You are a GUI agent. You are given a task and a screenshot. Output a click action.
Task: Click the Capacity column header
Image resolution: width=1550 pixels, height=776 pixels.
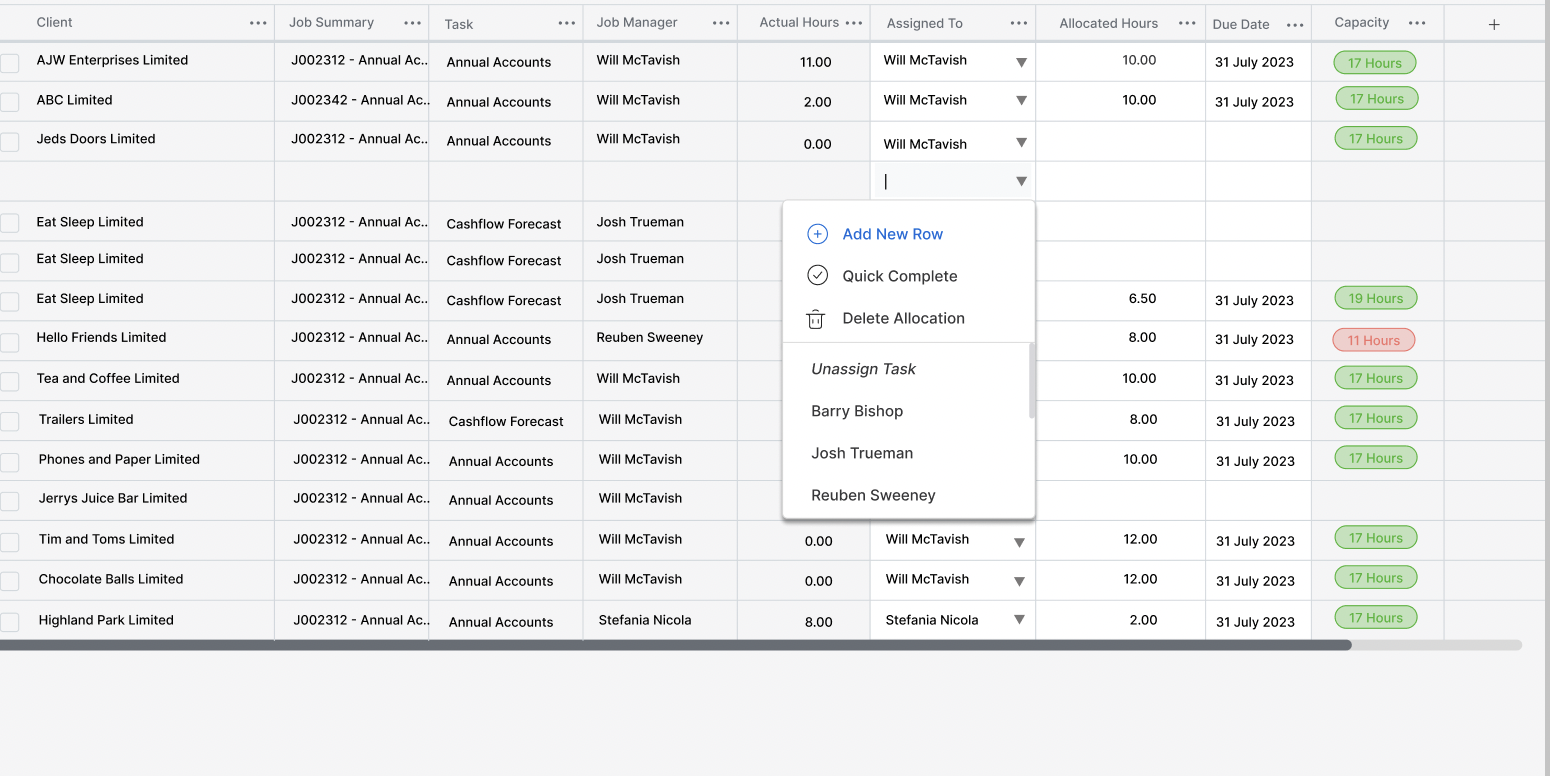(x=1362, y=22)
